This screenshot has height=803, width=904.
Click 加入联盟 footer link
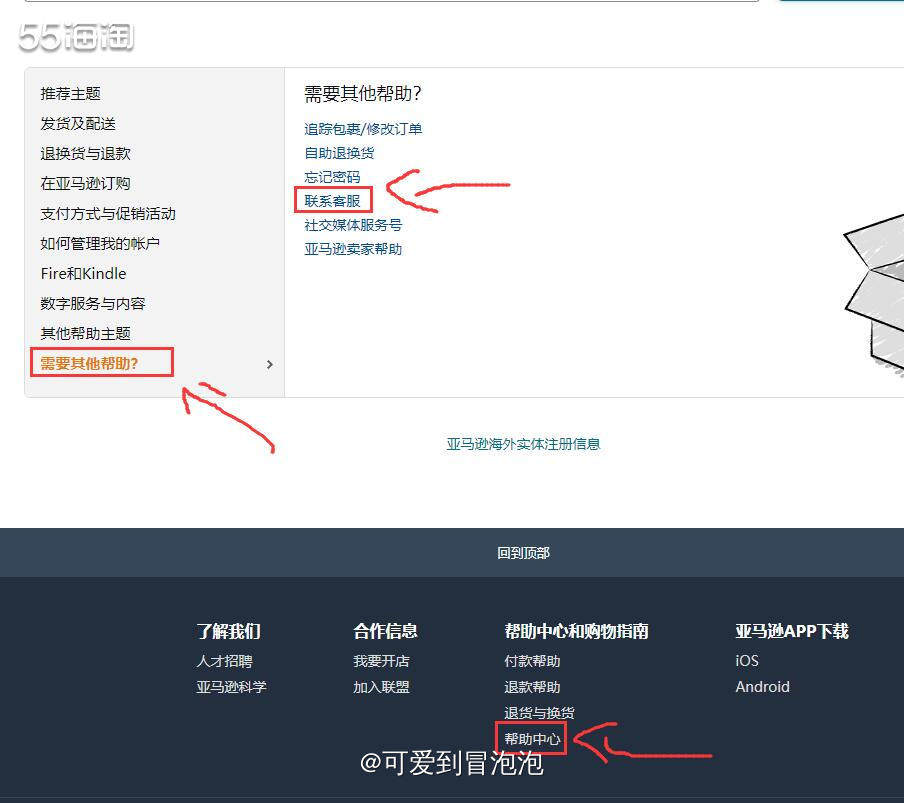point(381,687)
